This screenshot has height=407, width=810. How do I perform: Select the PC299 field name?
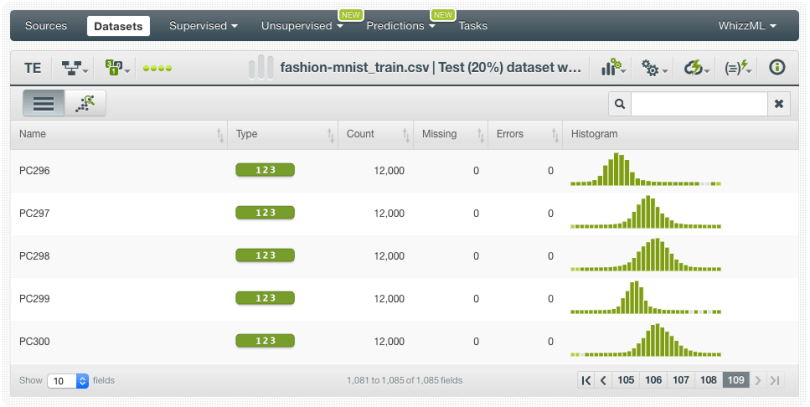35,299
